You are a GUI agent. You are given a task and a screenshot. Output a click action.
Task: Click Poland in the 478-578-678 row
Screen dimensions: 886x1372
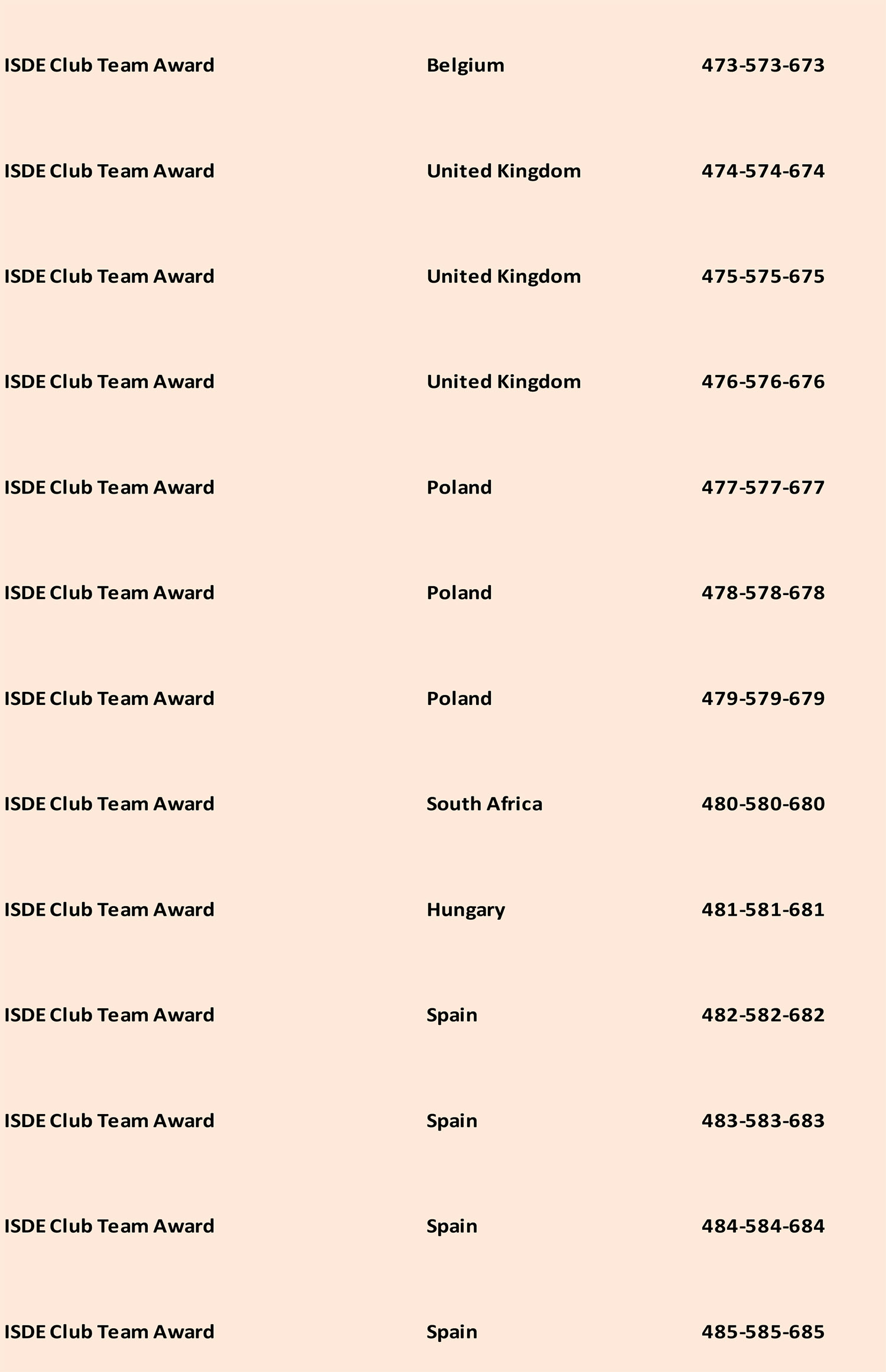coord(459,593)
